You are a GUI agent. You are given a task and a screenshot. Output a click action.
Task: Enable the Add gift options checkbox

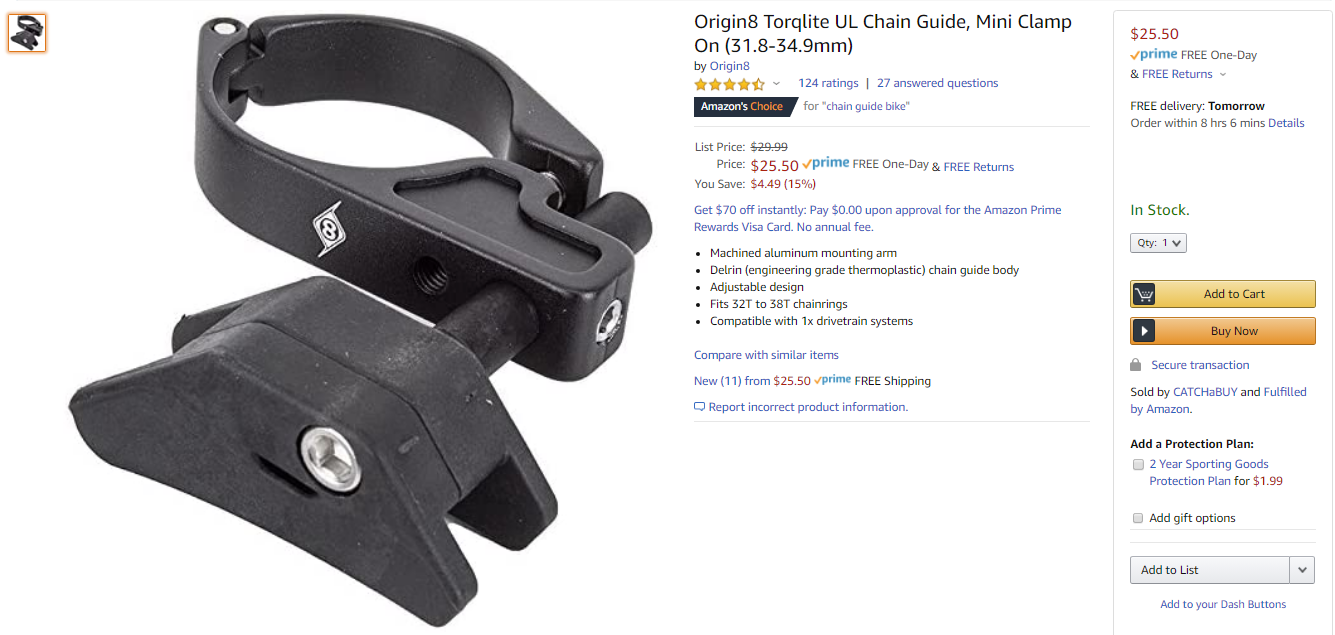point(1138,518)
